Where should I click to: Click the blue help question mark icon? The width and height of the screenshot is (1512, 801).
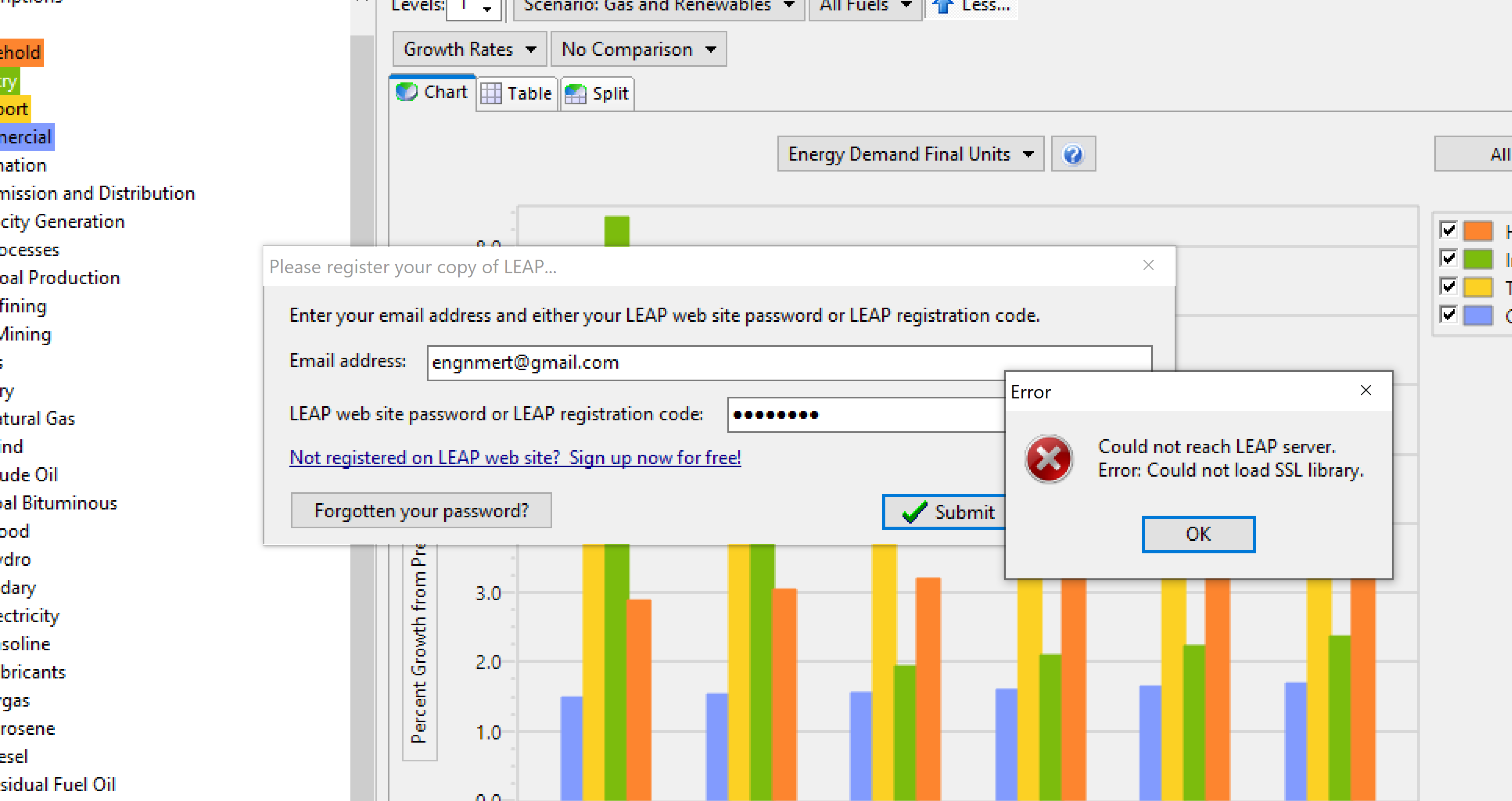tap(1073, 154)
